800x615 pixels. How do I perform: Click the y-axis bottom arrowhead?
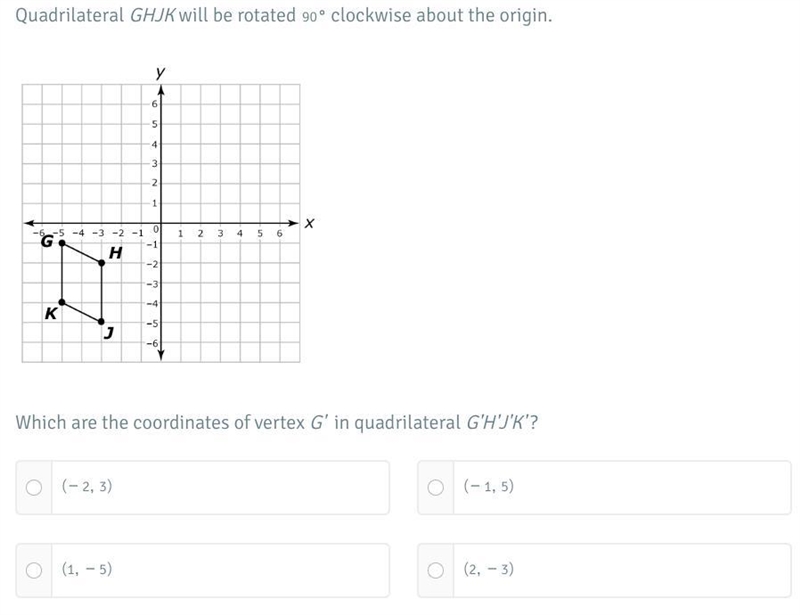pos(161,355)
